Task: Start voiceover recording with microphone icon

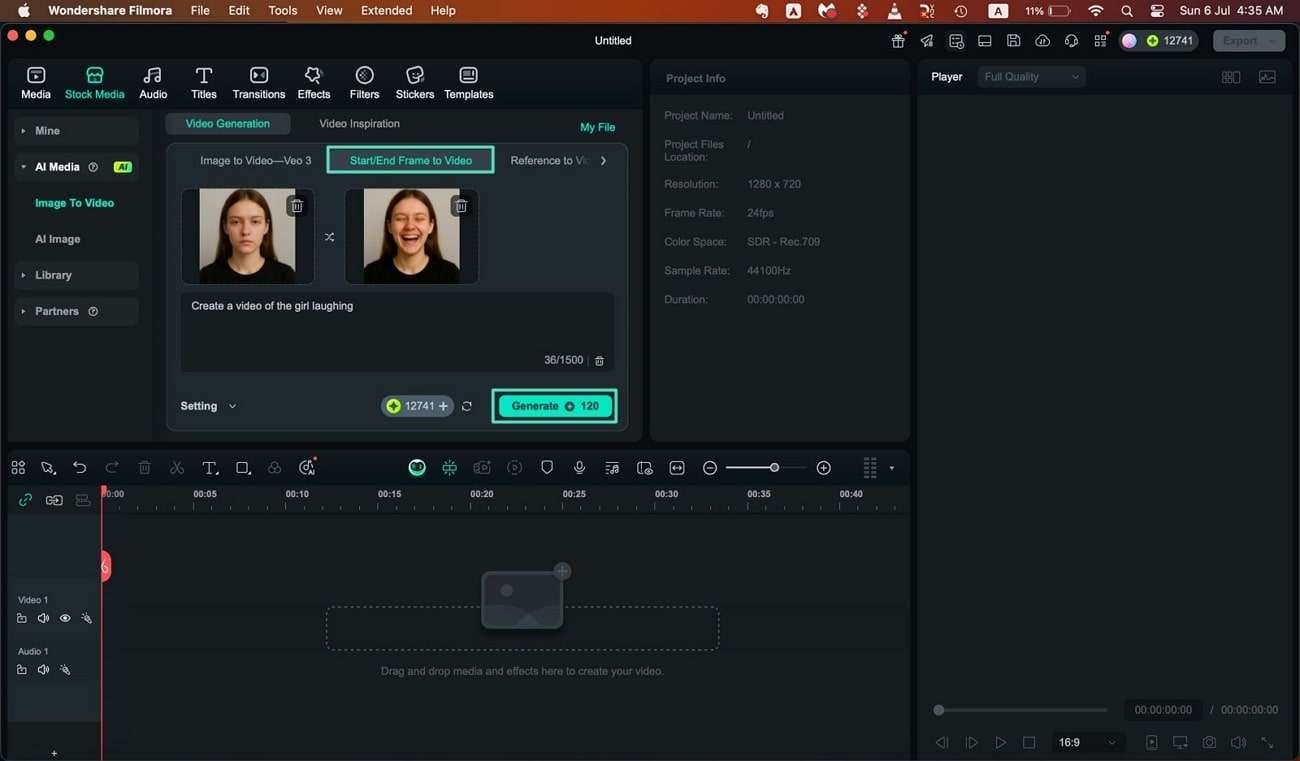Action: pyautogui.click(x=579, y=468)
